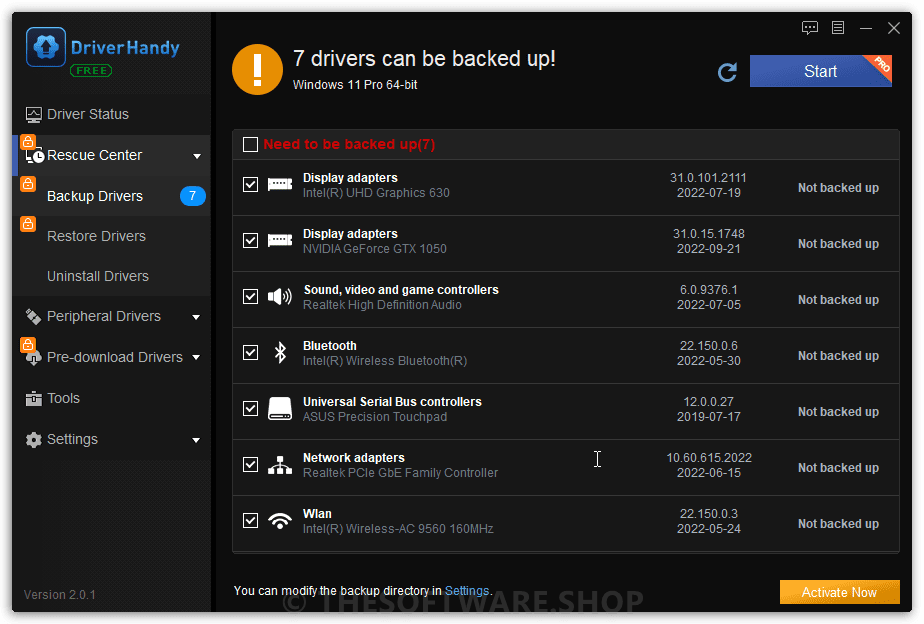This screenshot has width=924, height=624.
Task: Click the orange exclamation warning icon
Action: click(x=258, y=70)
